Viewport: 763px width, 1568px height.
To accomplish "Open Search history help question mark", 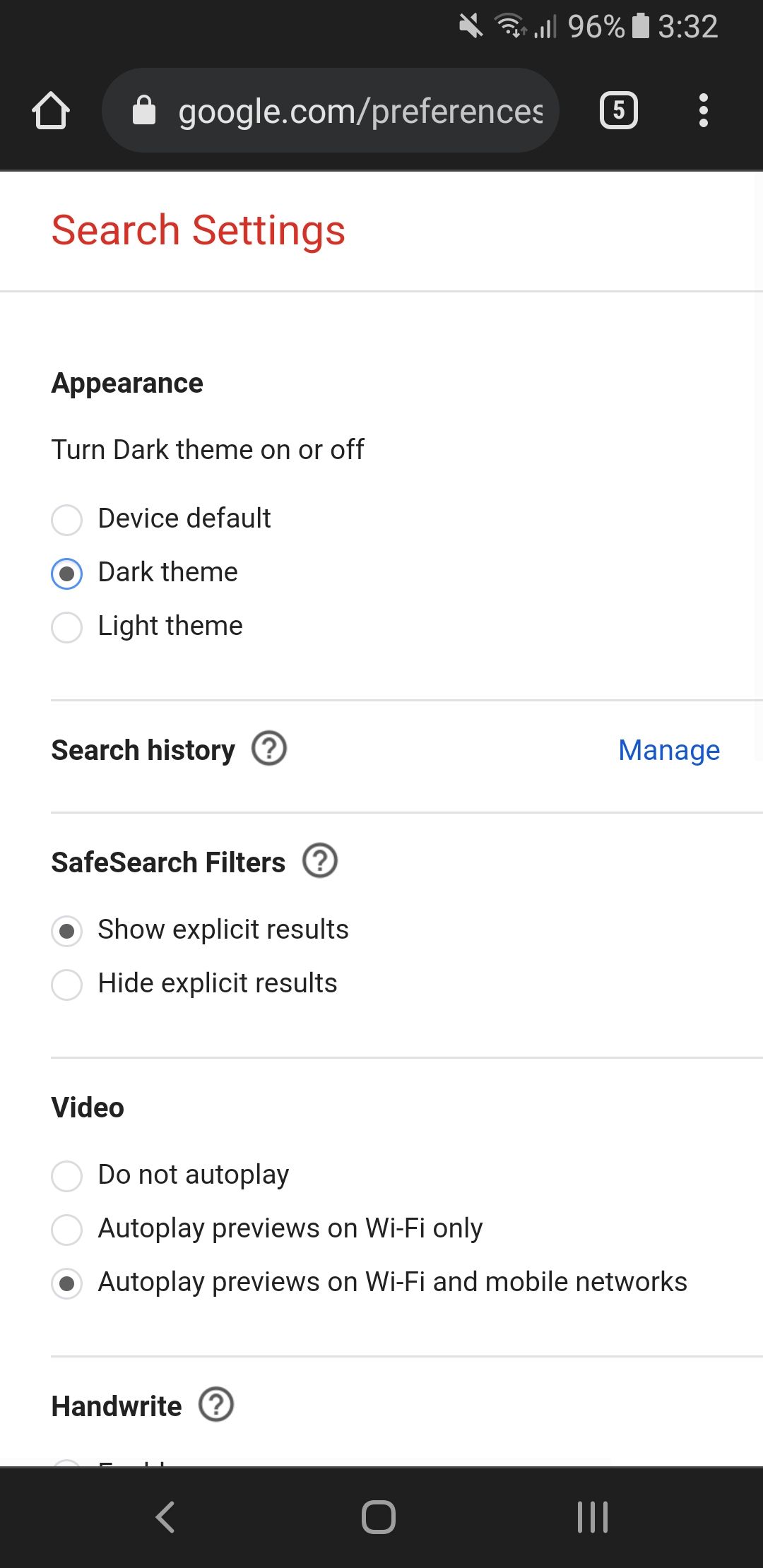I will click(x=269, y=749).
